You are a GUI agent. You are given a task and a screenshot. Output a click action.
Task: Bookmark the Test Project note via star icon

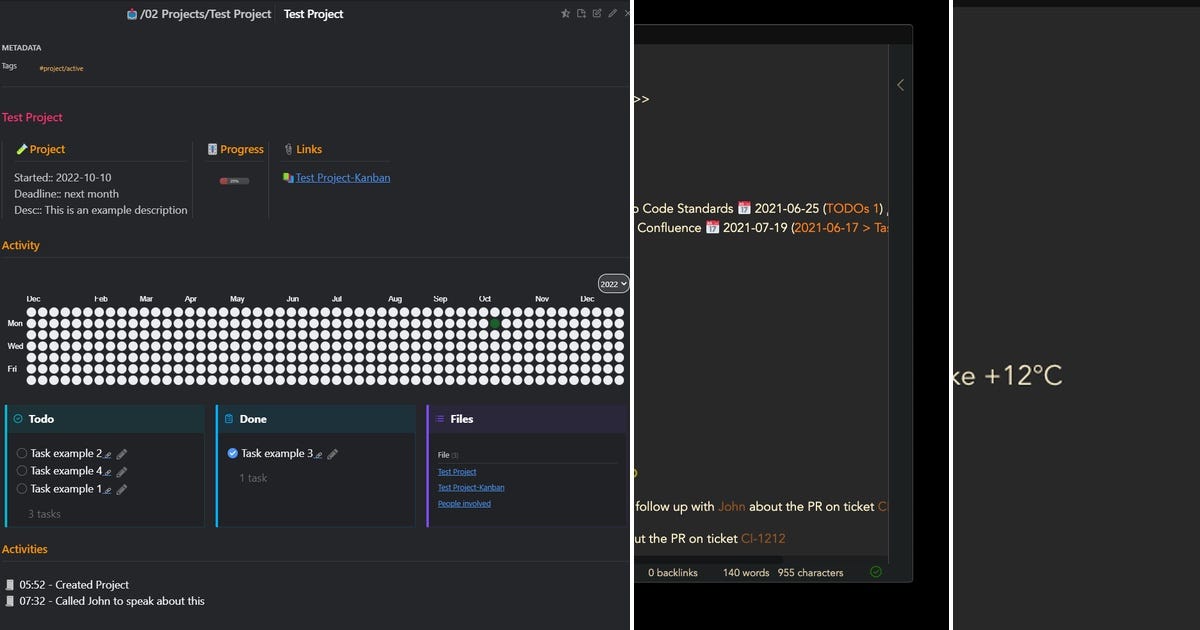click(x=566, y=13)
